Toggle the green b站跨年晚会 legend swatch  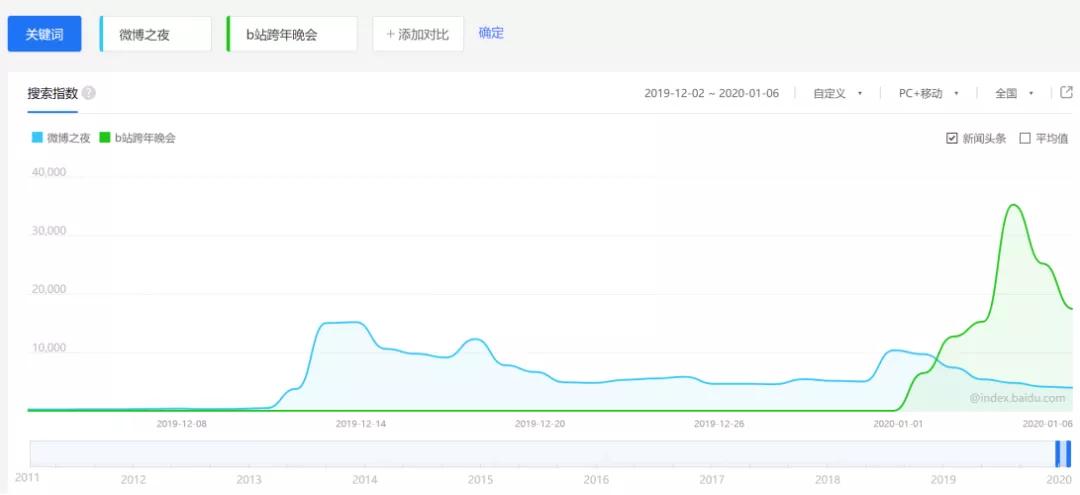click(106, 138)
